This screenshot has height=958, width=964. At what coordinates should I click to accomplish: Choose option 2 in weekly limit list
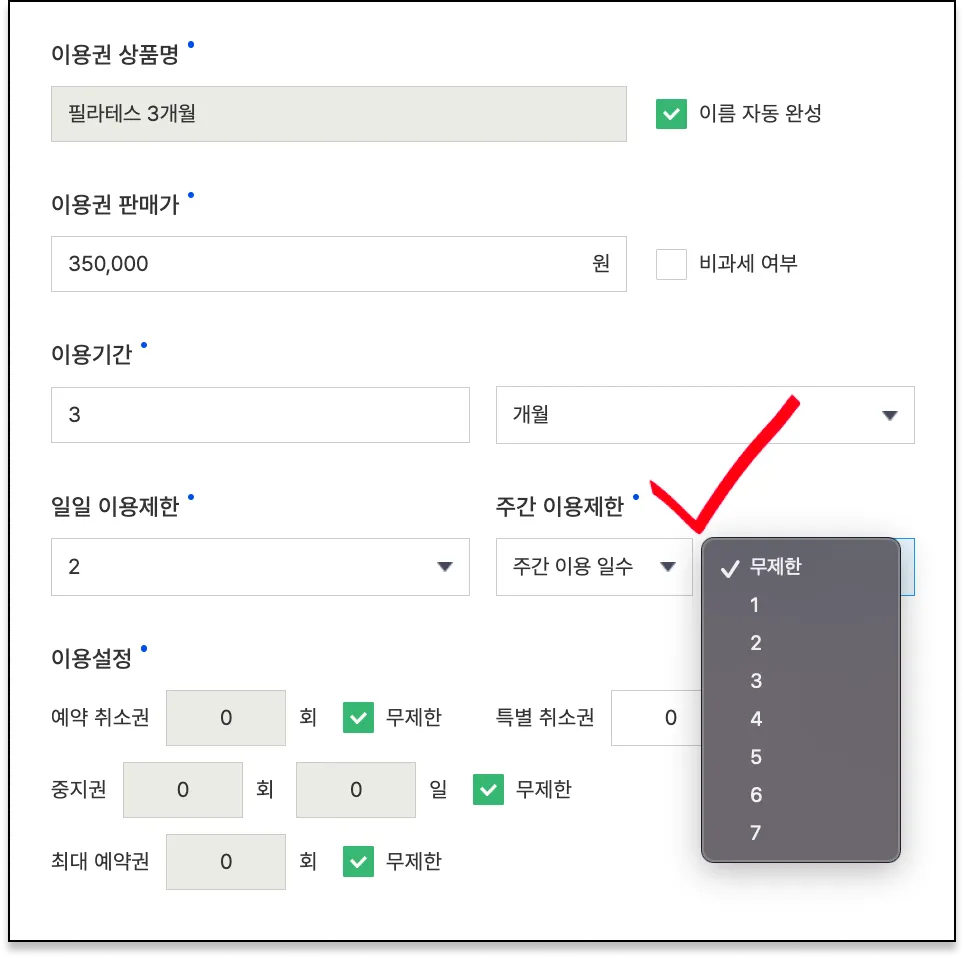[756, 643]
